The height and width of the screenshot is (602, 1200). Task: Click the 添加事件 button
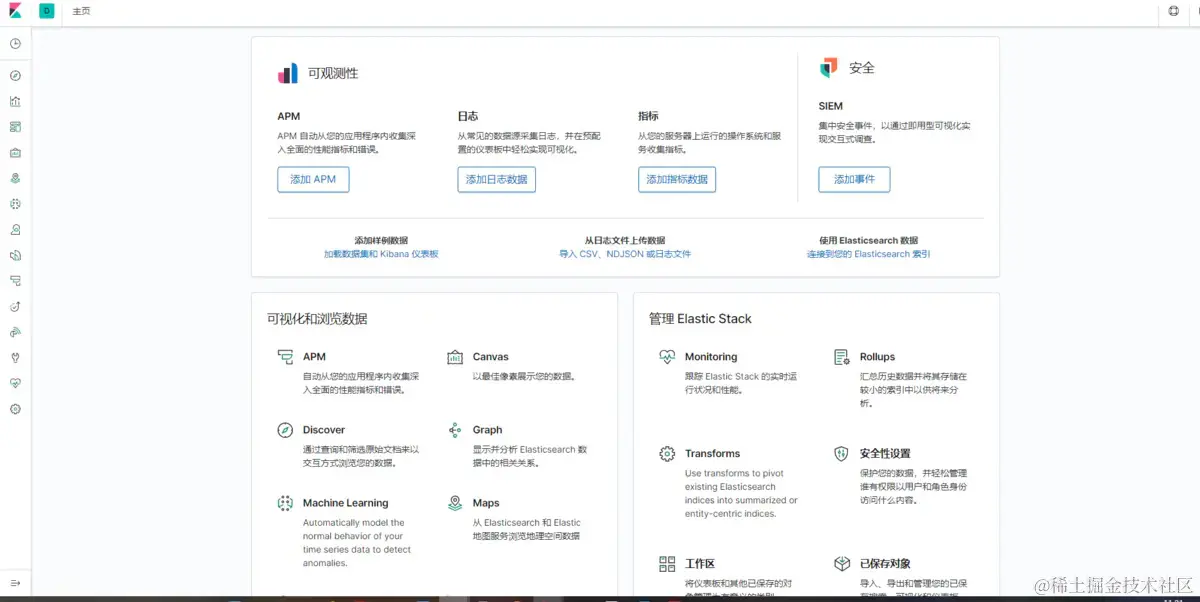tap(854, 179)
